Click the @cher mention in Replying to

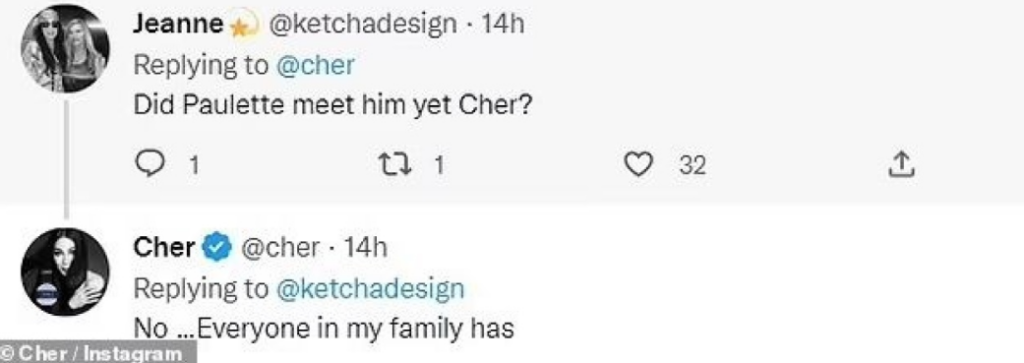tap(316, 65)
